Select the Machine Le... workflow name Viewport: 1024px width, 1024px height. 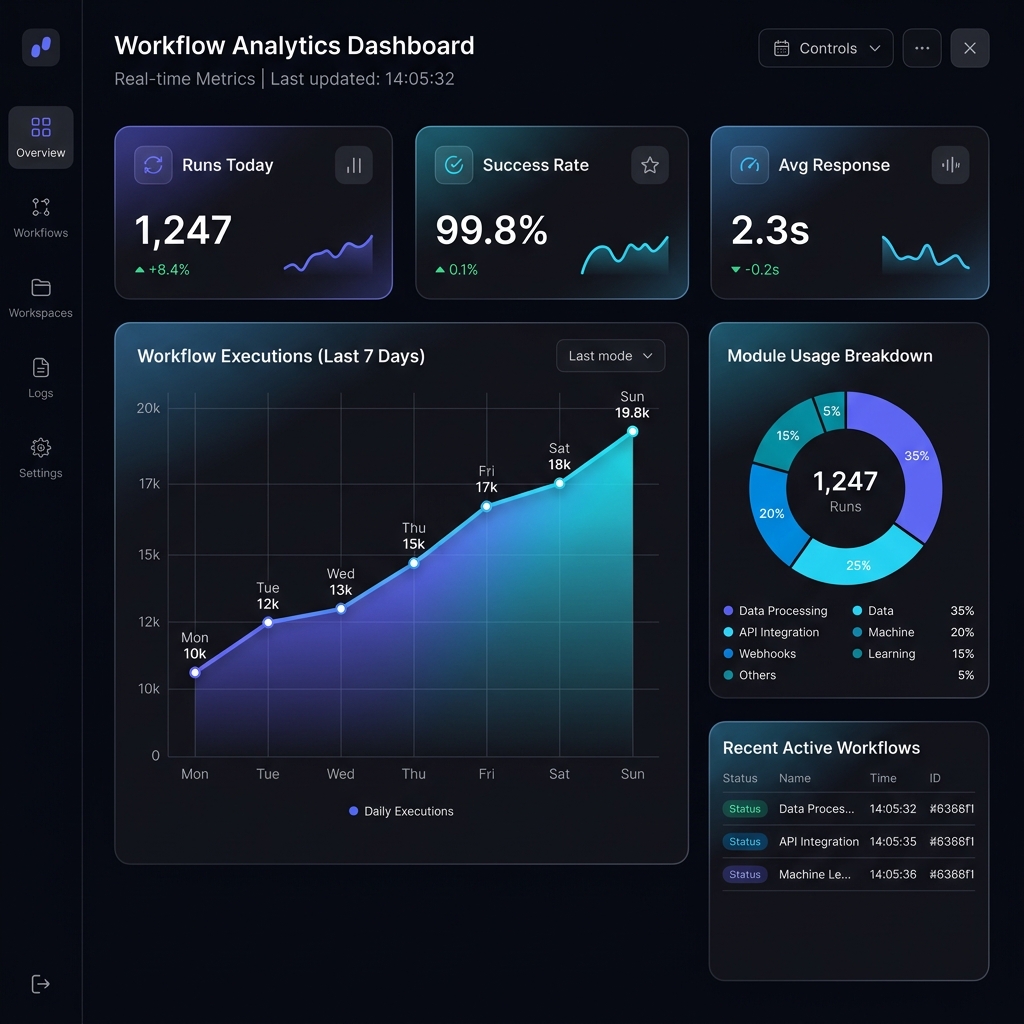815,874
